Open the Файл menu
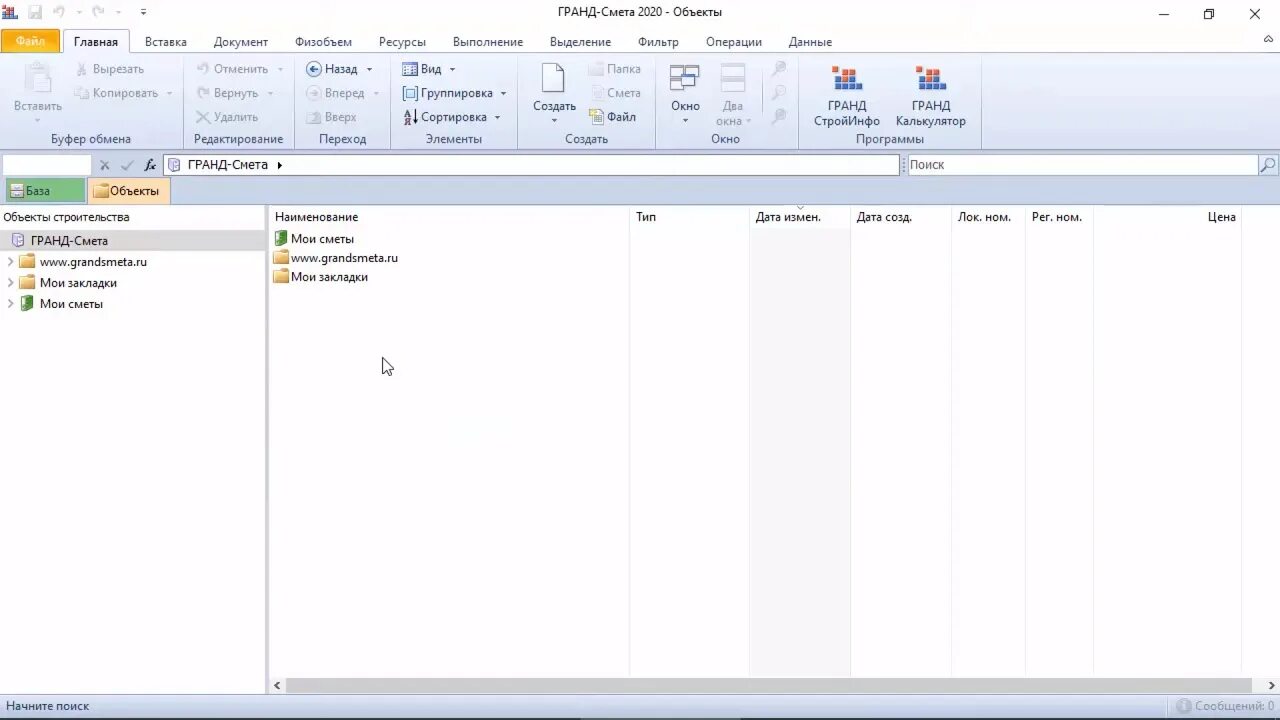Viewport: 1280px width, 720px height. tap(30, 42)
